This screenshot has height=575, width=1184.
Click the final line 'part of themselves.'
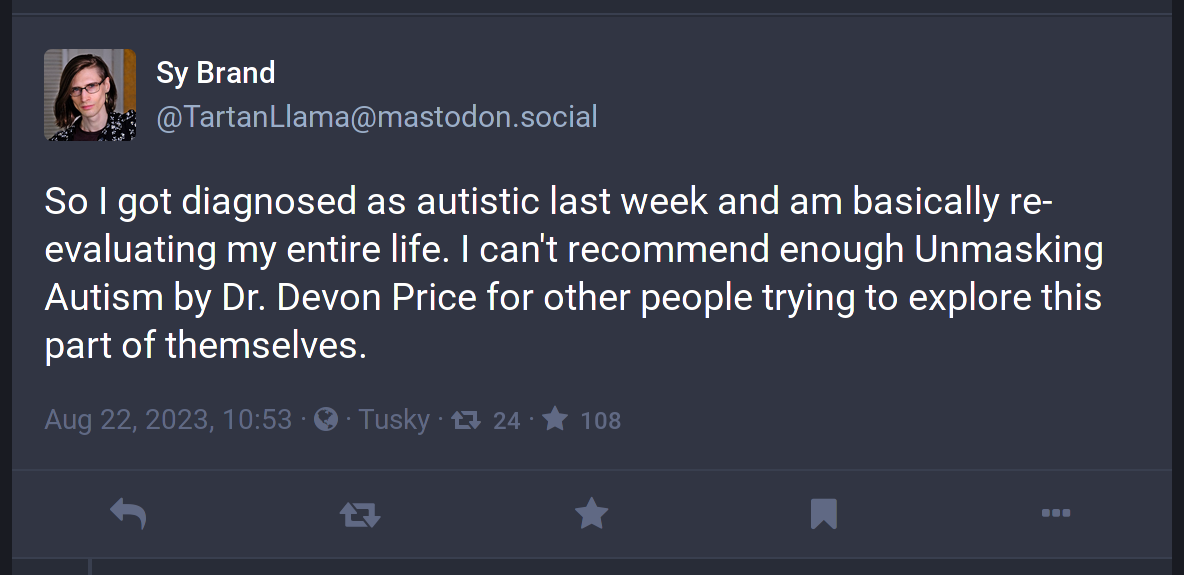pyautogui.click(x=205, y=346)
